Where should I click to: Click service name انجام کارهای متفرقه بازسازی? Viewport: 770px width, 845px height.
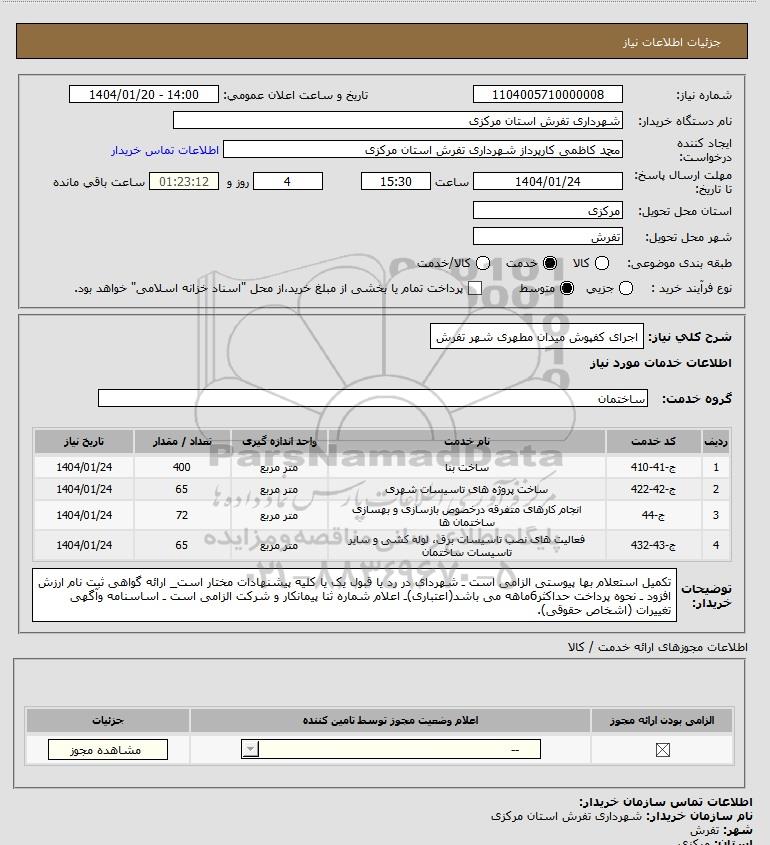coord(467,515)
